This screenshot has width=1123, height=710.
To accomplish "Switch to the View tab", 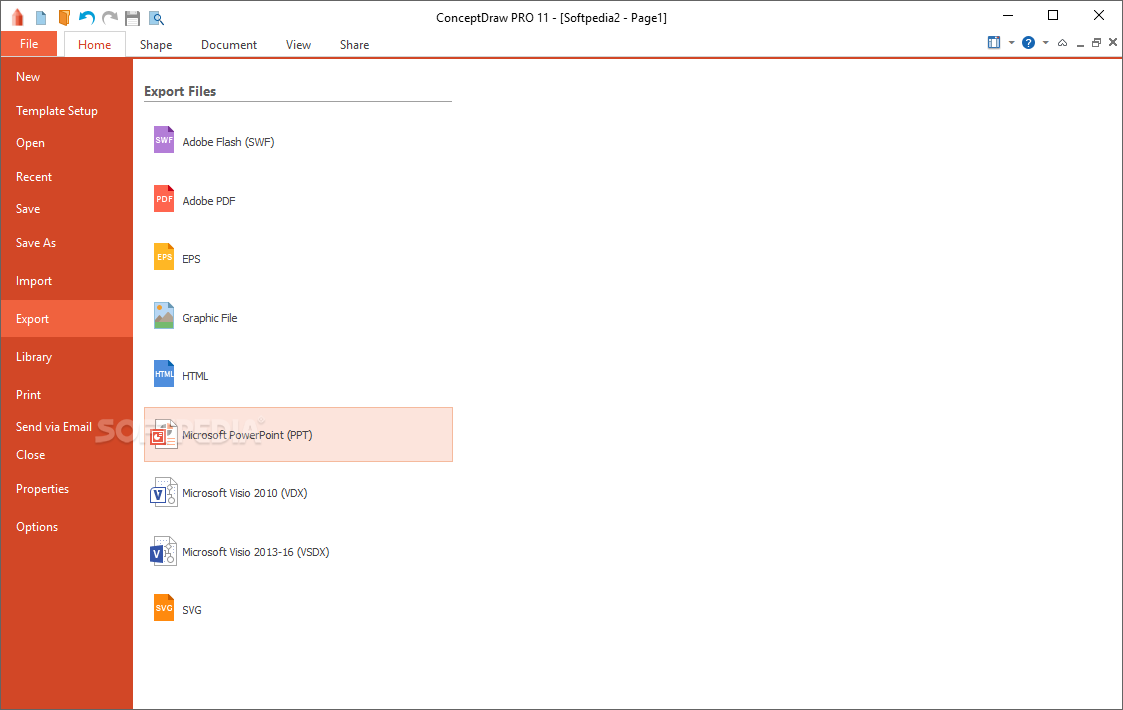I will 299,44.
